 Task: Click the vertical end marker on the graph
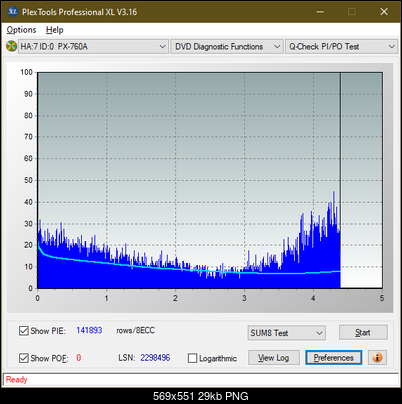pos(340,180)
